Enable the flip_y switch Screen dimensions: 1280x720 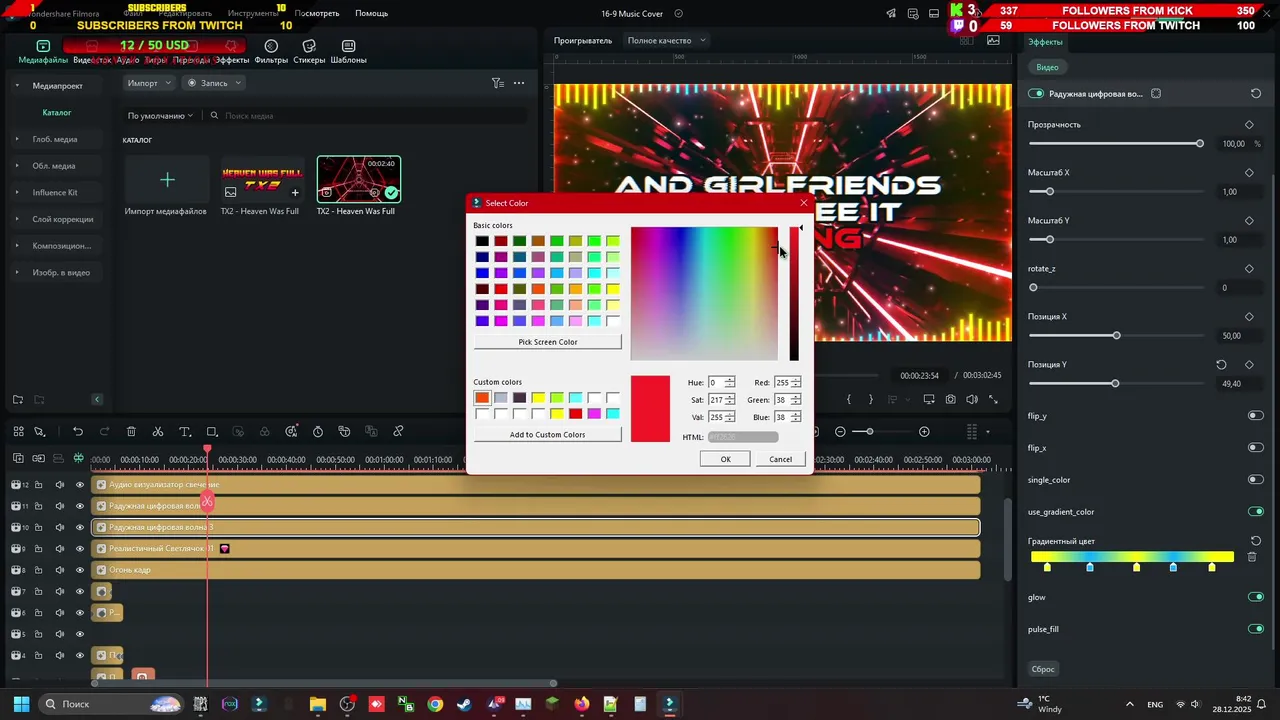click(1256, 416)
